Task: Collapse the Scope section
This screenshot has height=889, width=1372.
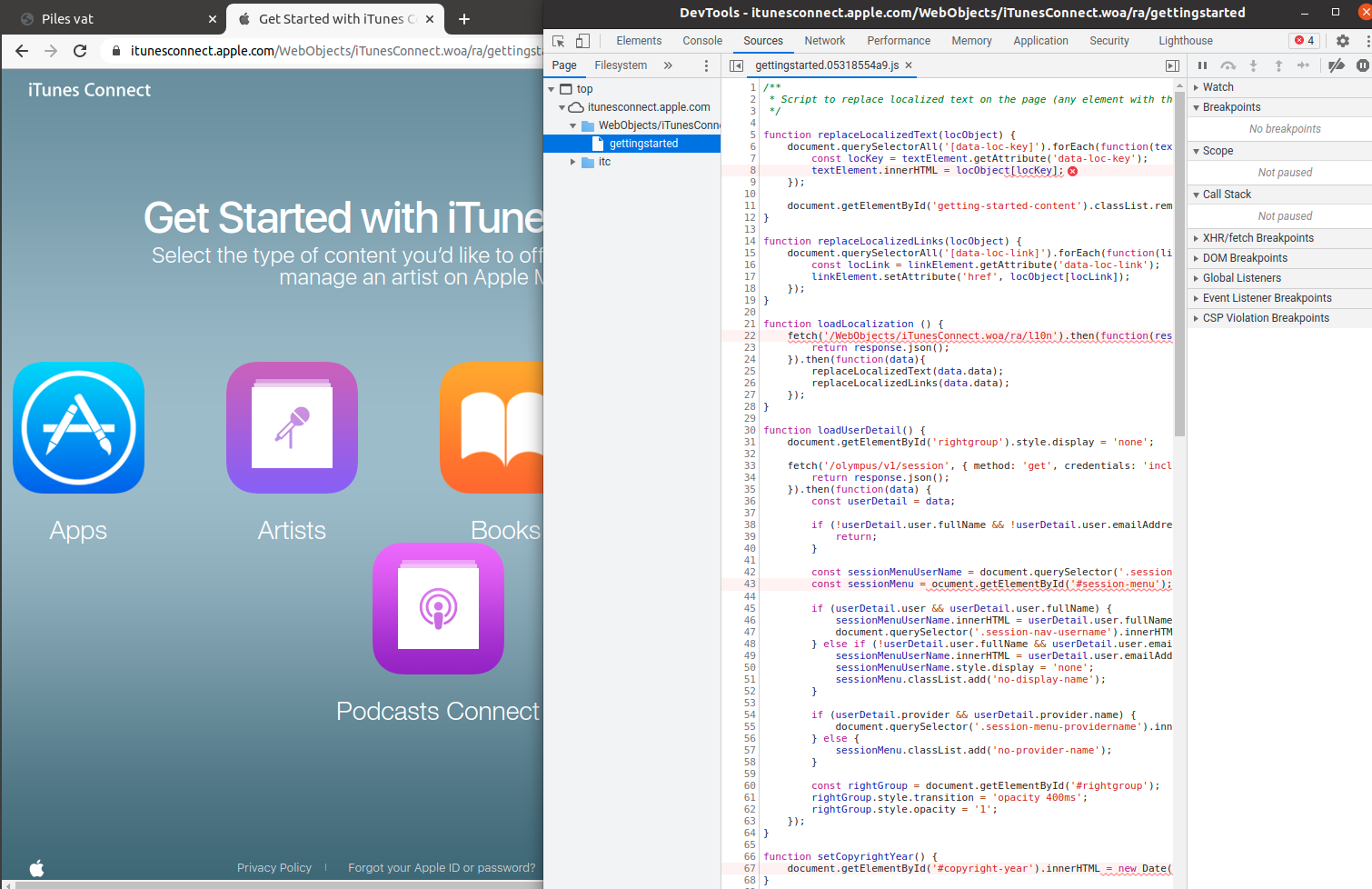Action: (x=1279, y=151)
